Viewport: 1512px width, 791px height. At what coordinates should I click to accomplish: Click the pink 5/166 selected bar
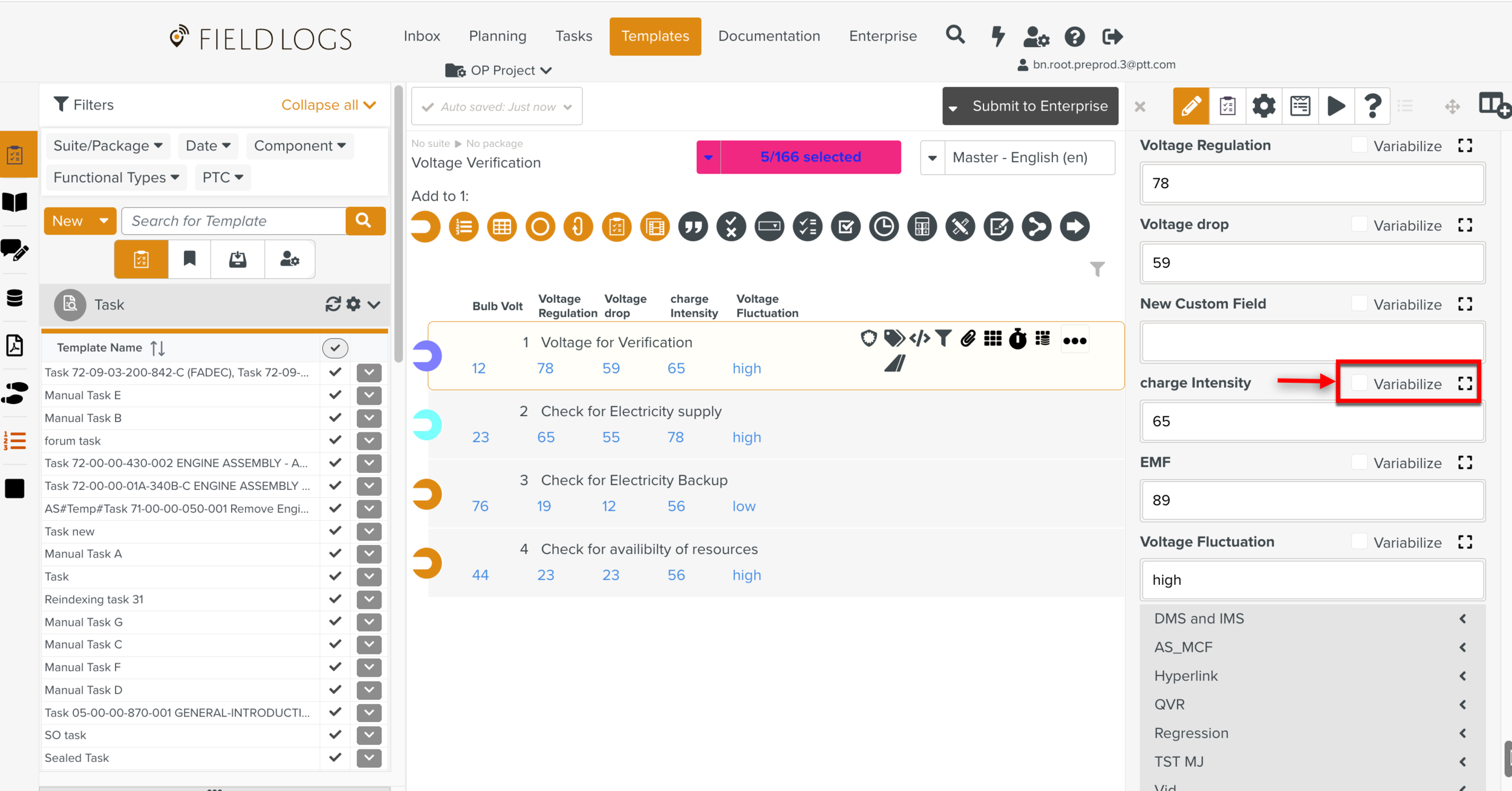(810, 157)
